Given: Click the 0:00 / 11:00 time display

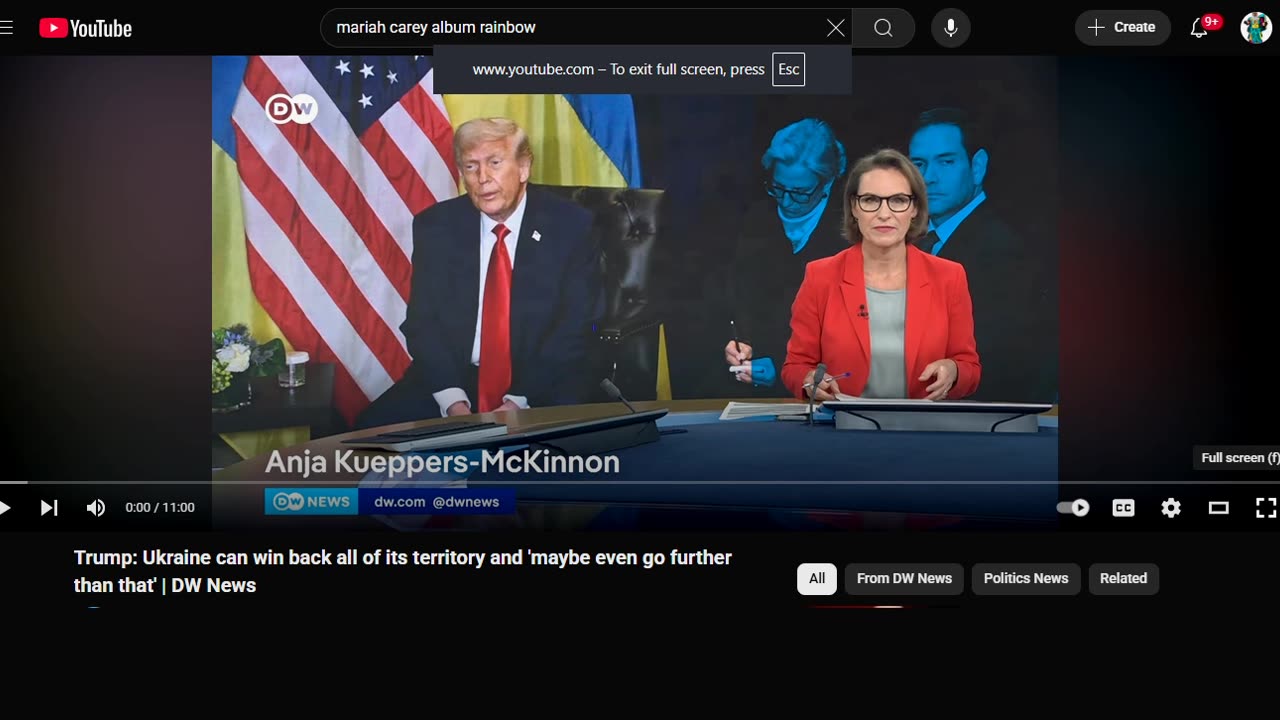Looking at the screenshot, I should click(x=160, y=508).
